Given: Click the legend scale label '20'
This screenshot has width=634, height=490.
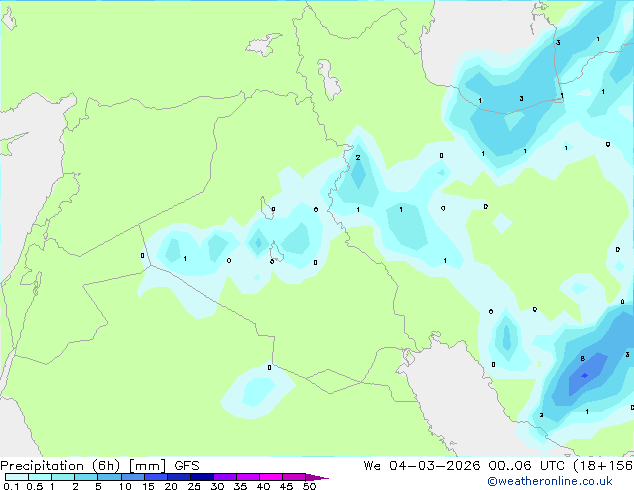Looking at the screenshot, I should [x=171, y=486].
